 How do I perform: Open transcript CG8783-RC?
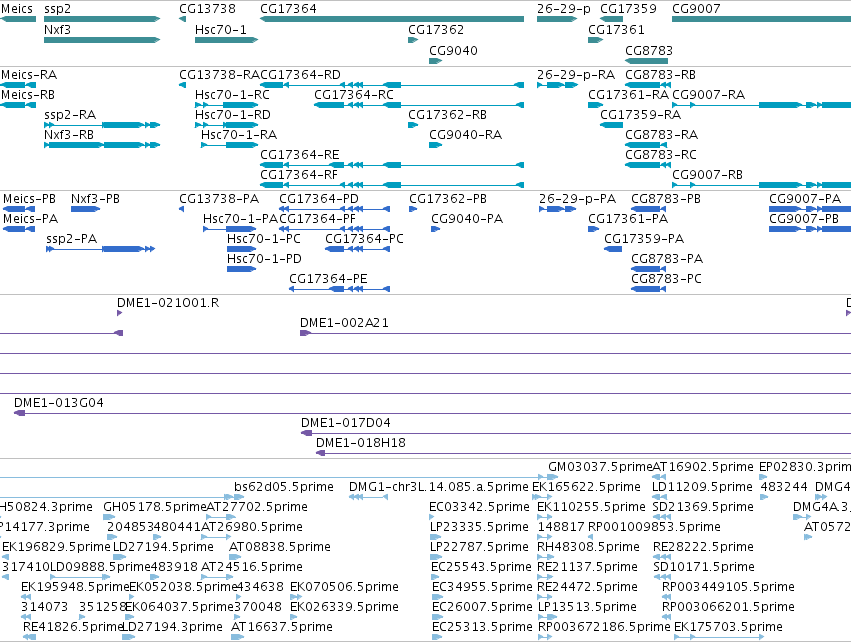661,155
